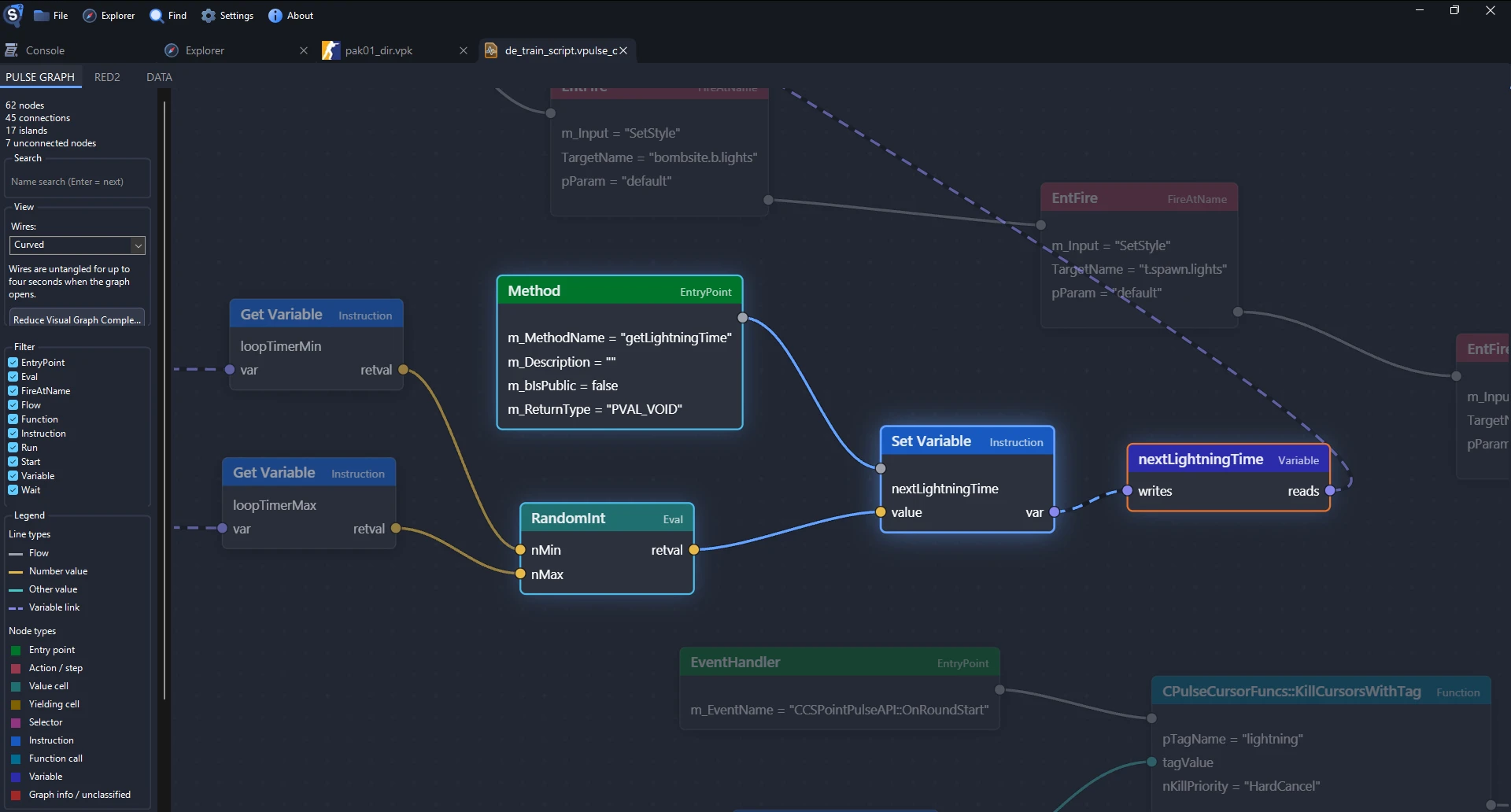The height and width of the screenshot is (812, 1511).
Task: Select the Method EntryPoint node header
Action: [x=619, y=291]
